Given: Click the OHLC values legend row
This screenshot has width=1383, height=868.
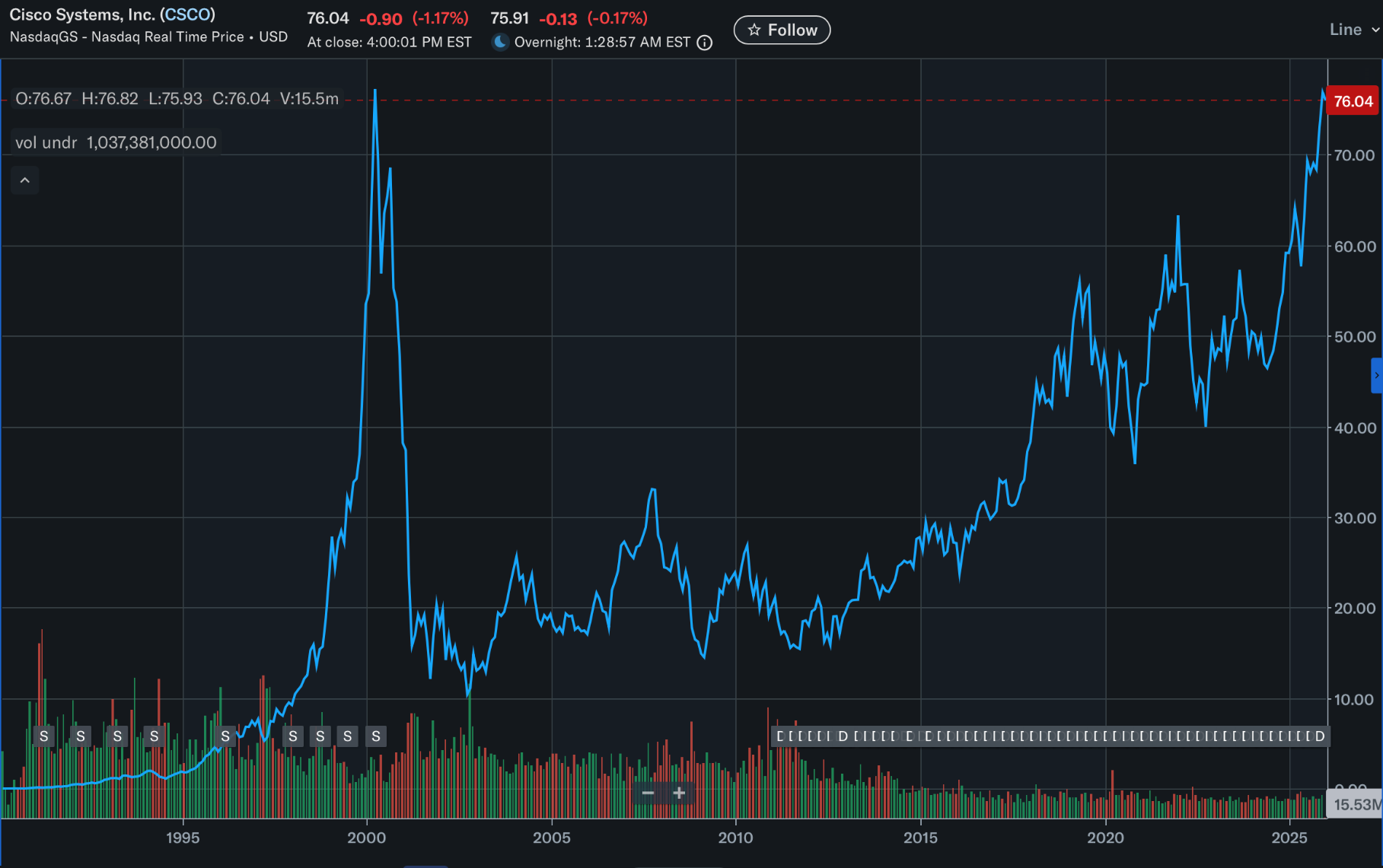Looking at the screenshot, I should [177, 99].
